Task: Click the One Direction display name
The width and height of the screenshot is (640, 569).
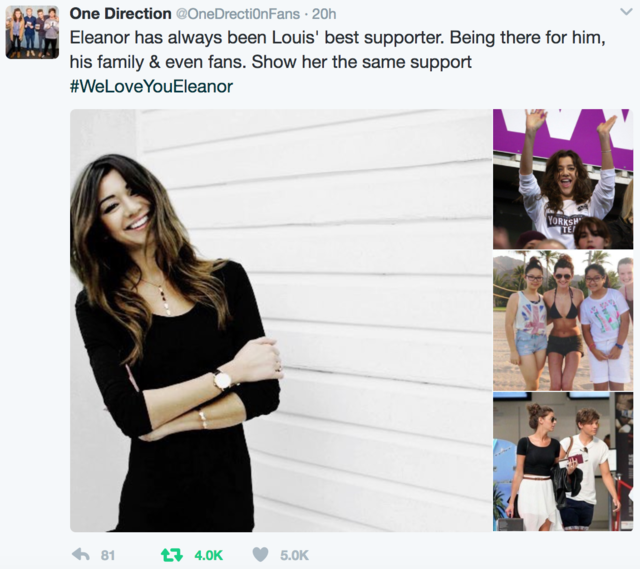Action: pos(120,14)
